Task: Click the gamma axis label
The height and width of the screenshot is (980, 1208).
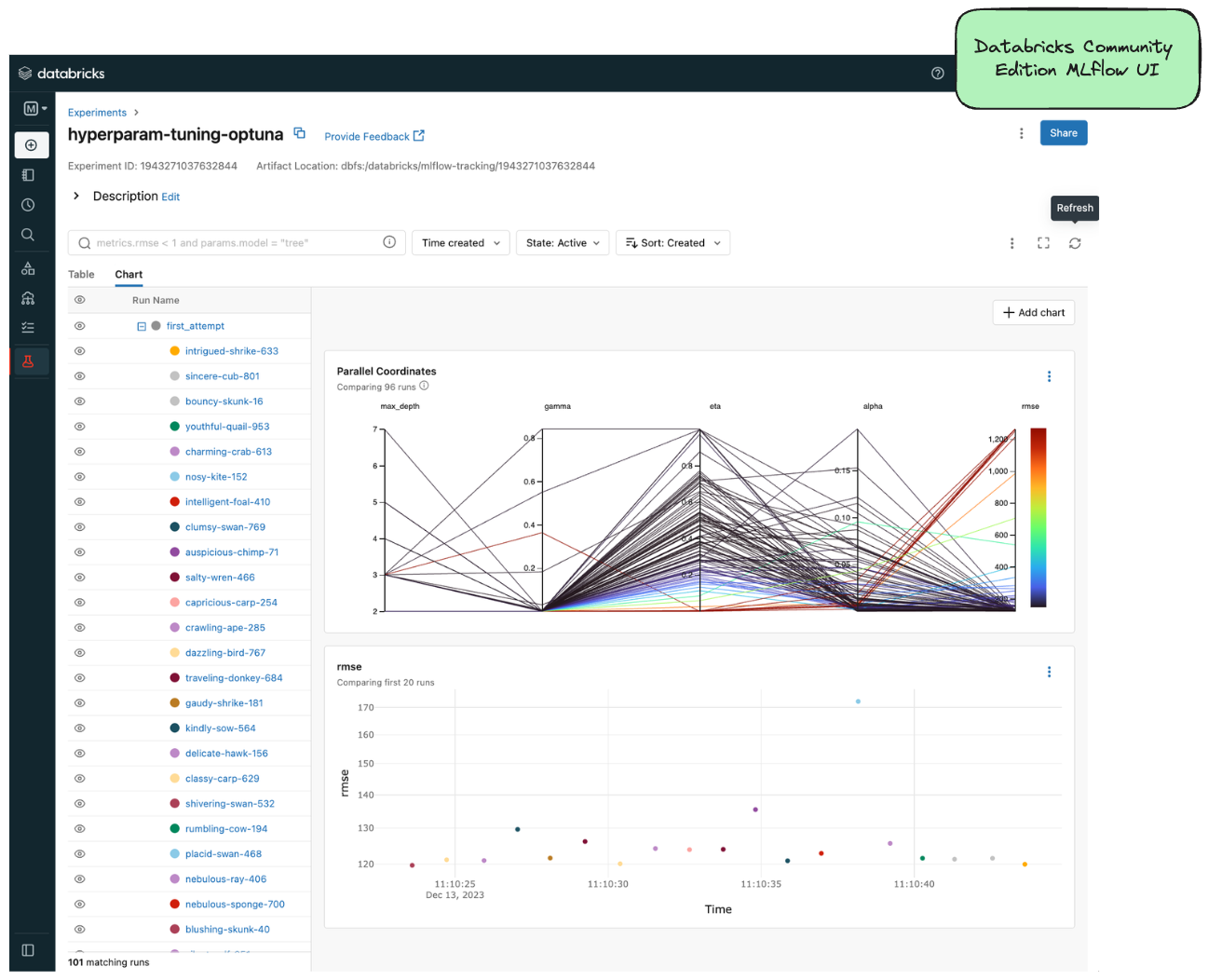Action: 558,406
